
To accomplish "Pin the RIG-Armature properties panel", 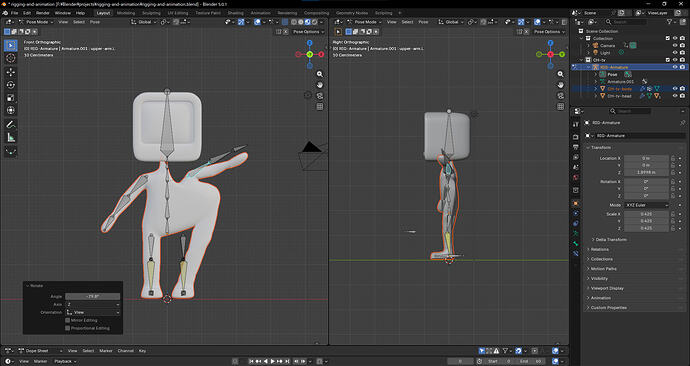I will coord(683,123).
